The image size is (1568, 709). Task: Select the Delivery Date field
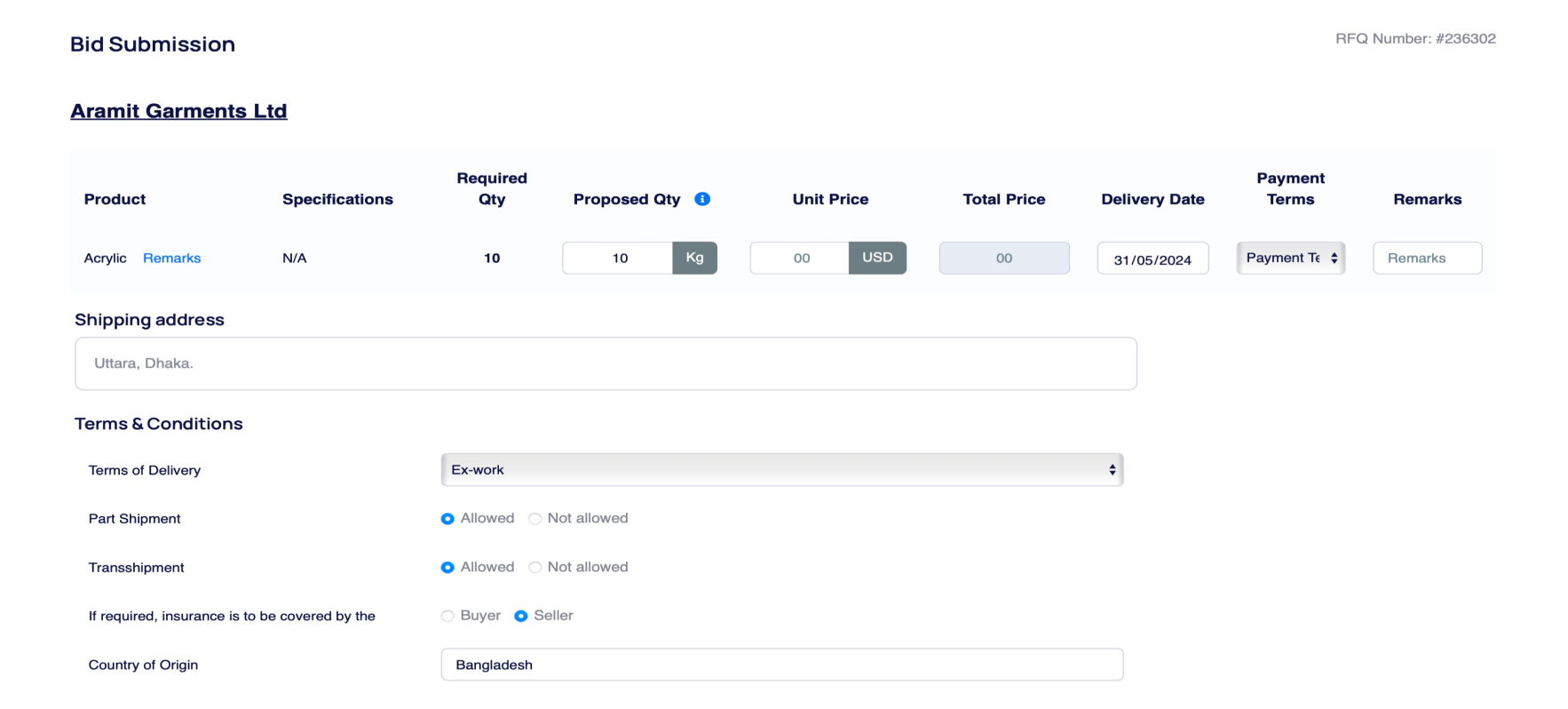tap(1152, 259)
